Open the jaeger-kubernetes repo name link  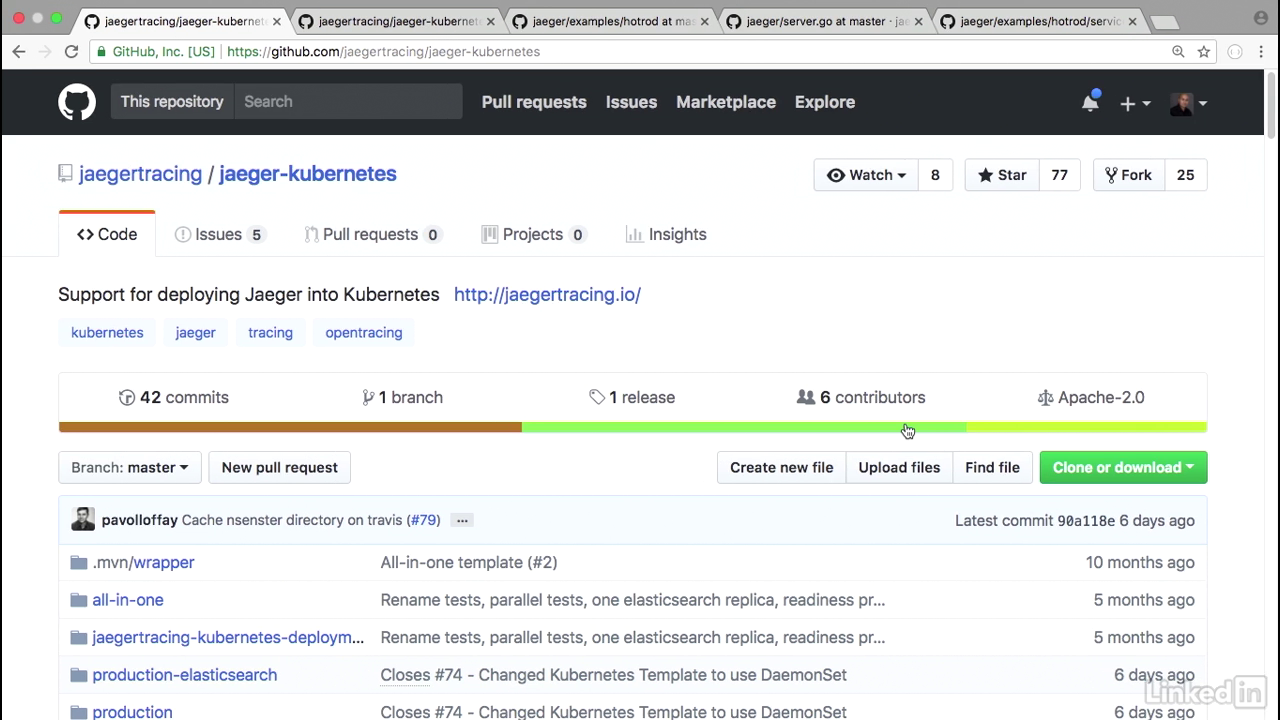(308, 174)
